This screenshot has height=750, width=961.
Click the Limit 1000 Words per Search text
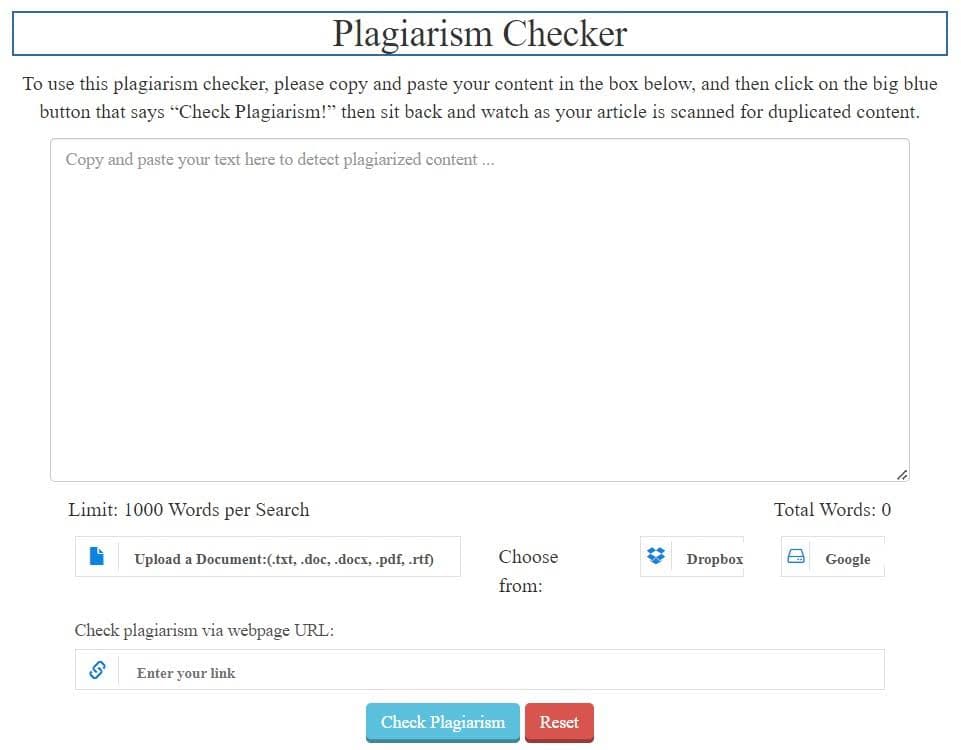click(x=189, y=510)
